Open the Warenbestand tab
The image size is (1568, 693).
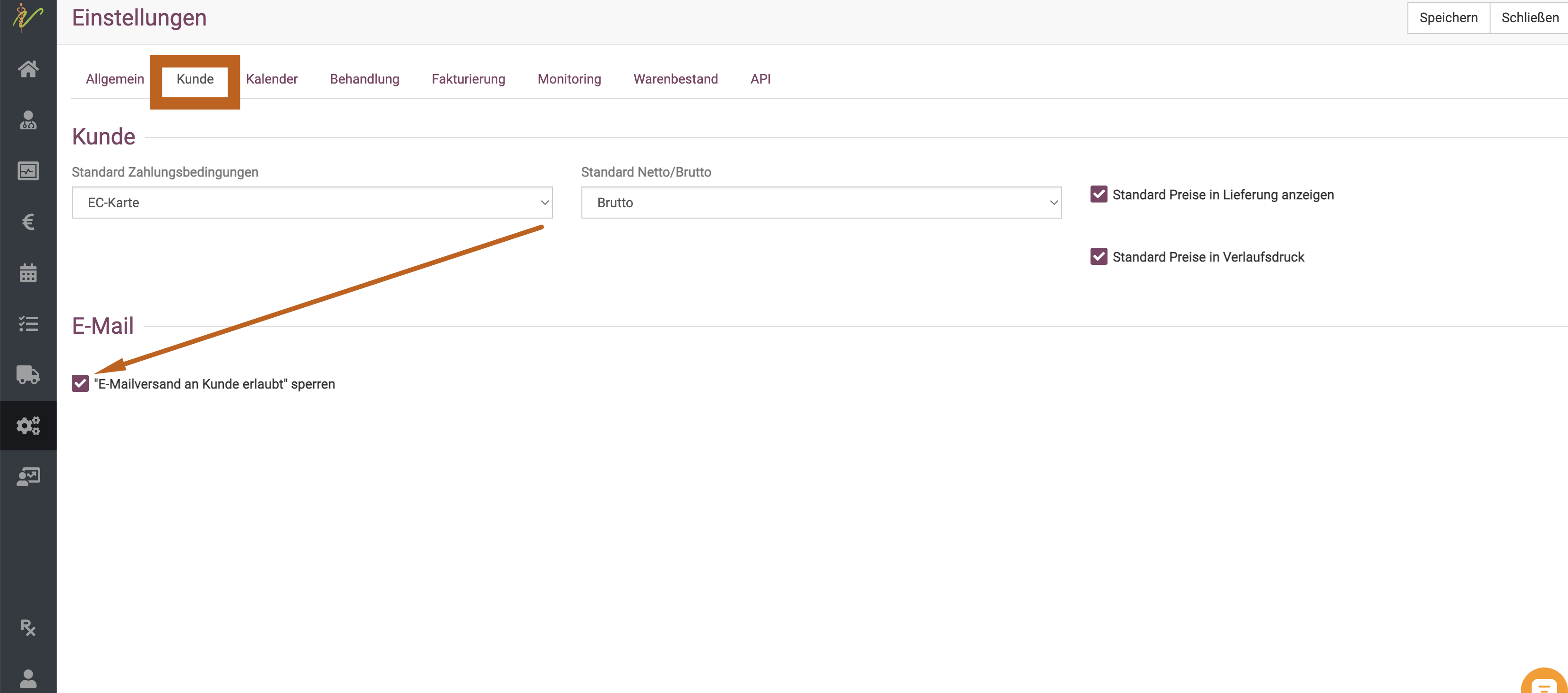coord(675,79)
